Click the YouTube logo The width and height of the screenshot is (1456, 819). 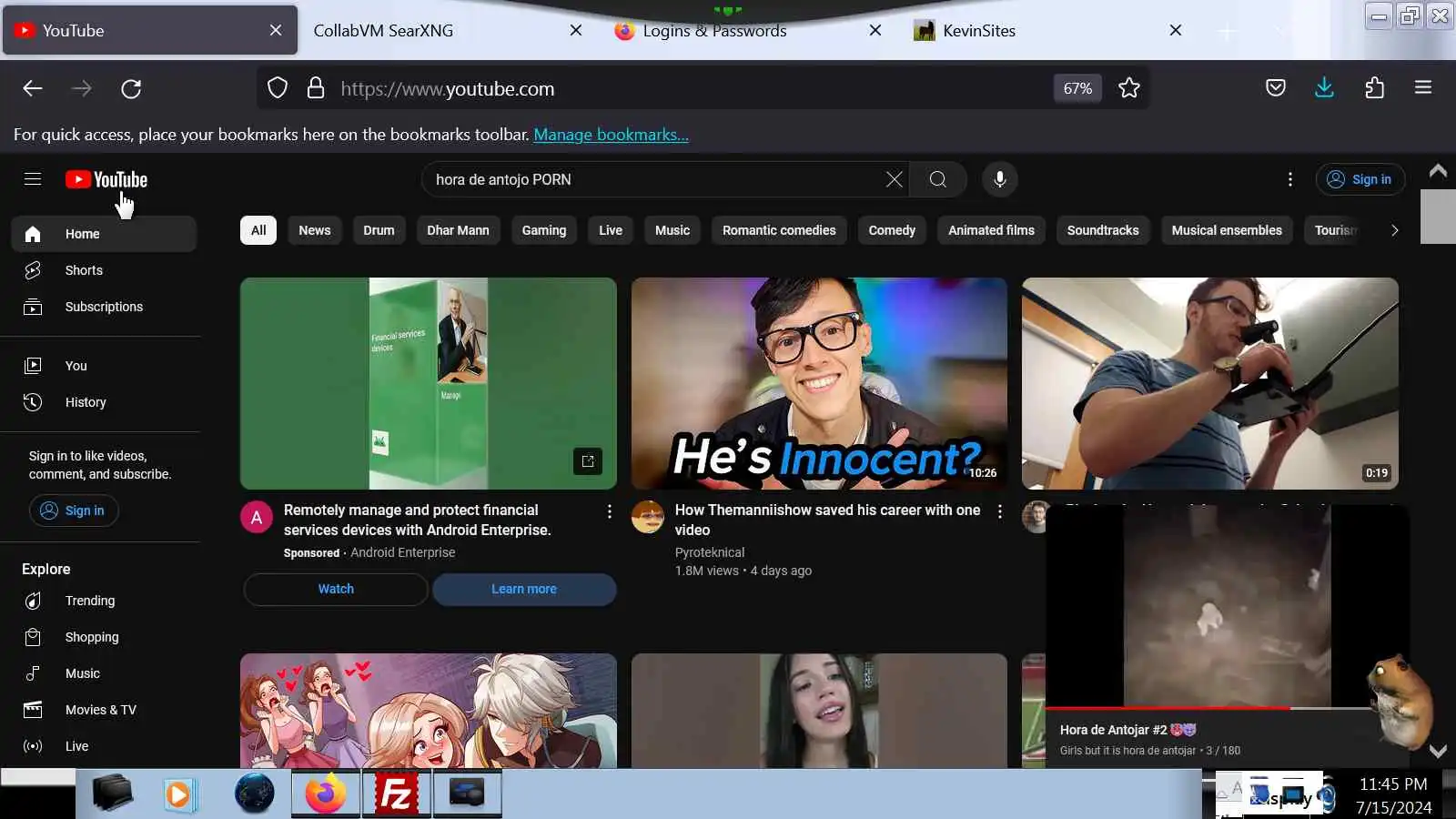(x=106, y=179)
